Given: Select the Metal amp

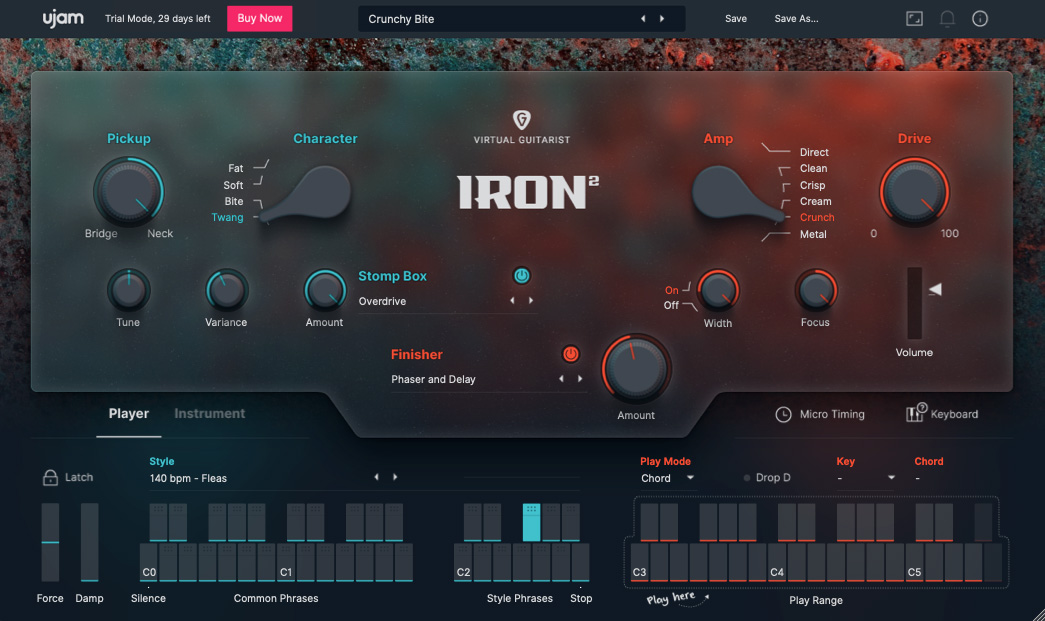Looking at the screenshot, I should coord(813,235).
